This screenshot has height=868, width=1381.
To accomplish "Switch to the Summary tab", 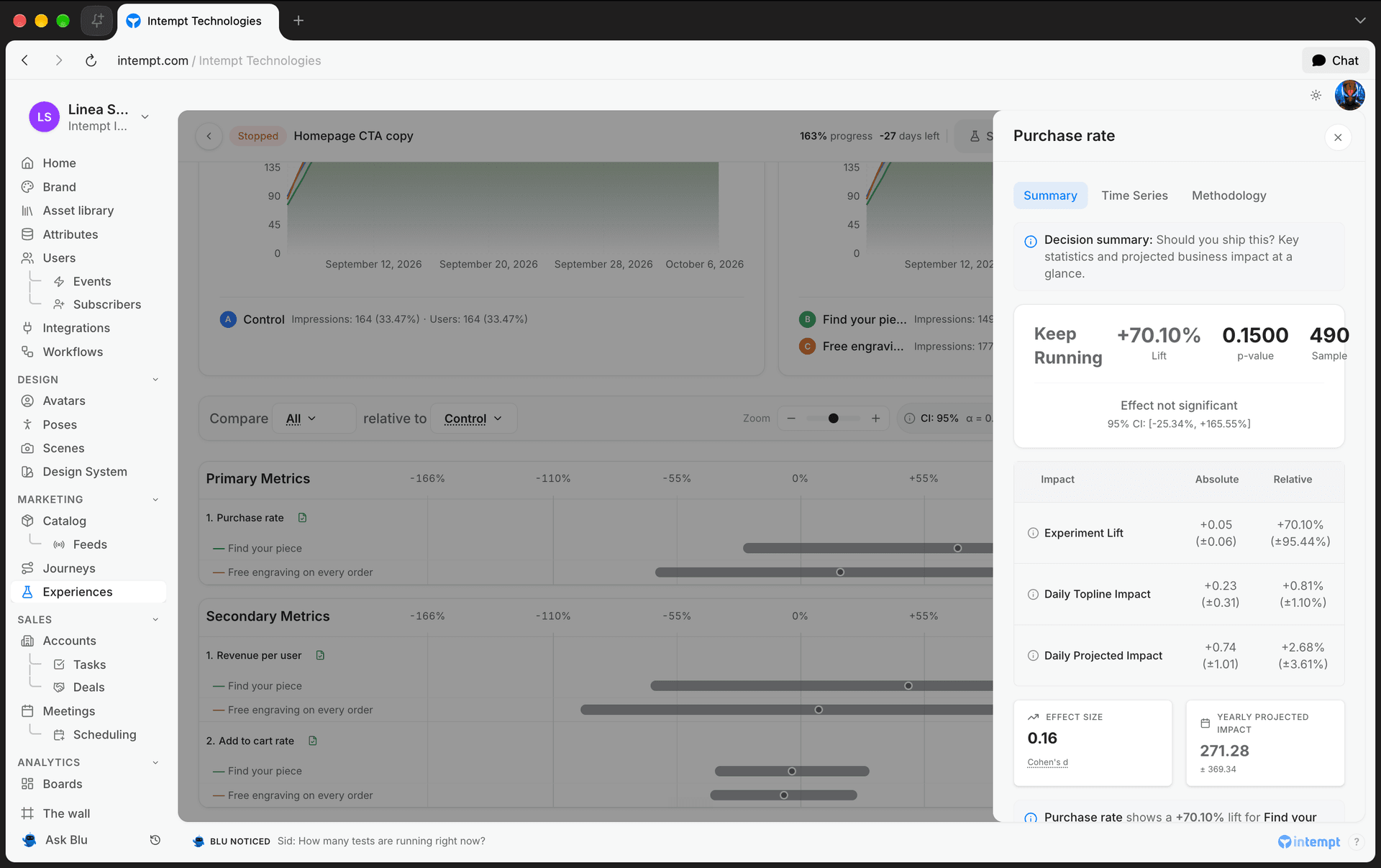I will [x=1050, y=196].
